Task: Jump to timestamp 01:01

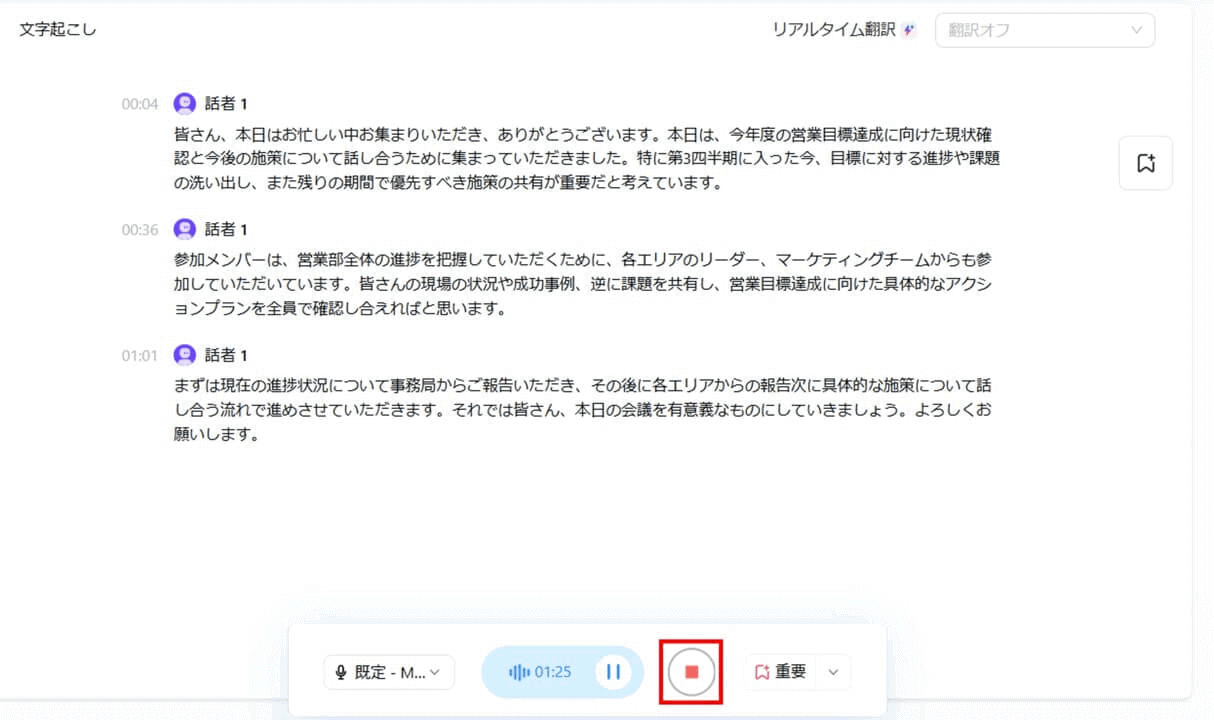Action: pos(140,355)
